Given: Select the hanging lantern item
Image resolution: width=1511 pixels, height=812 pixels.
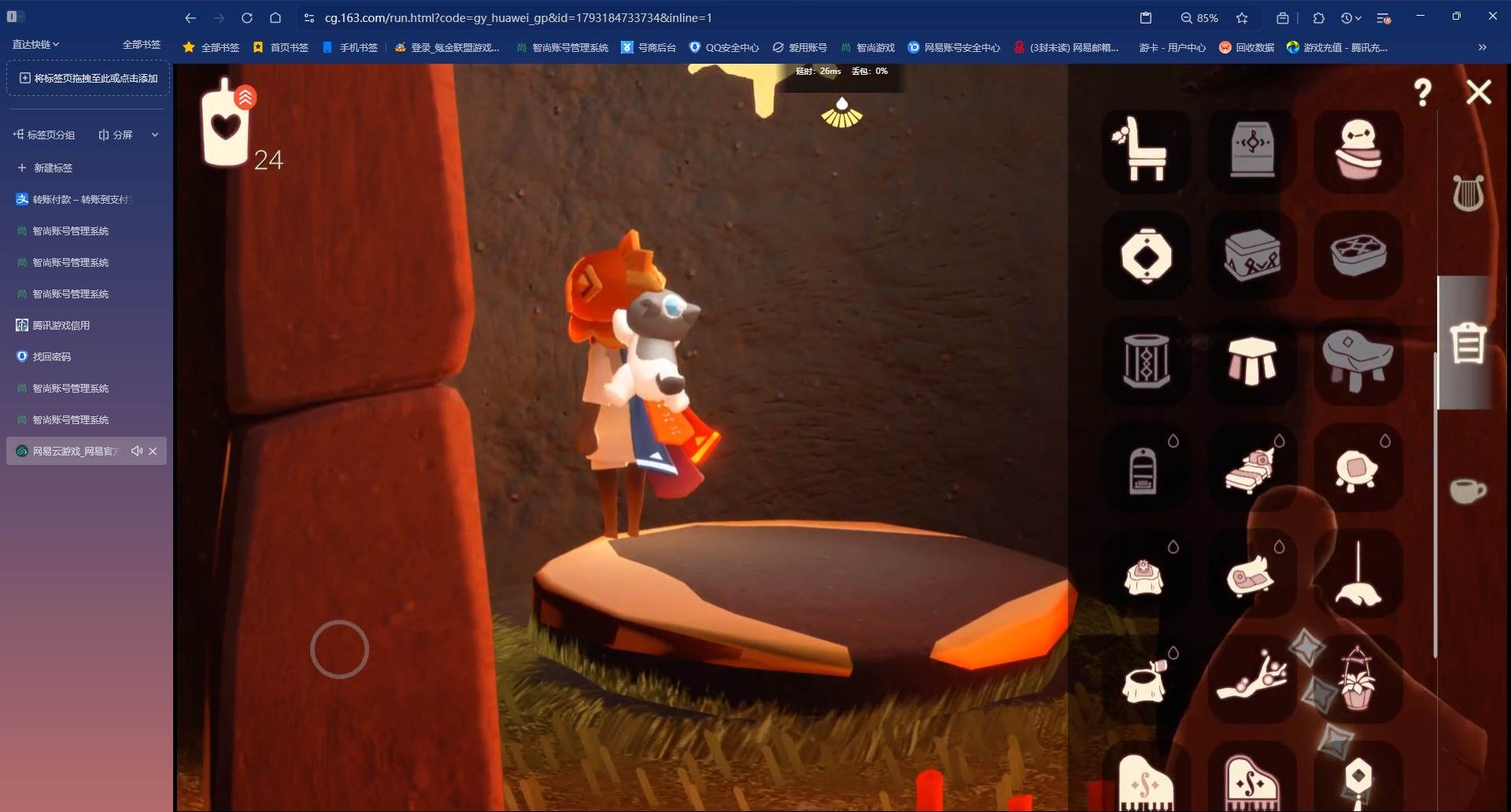Looking at the screenshot, I should 1146,256.
